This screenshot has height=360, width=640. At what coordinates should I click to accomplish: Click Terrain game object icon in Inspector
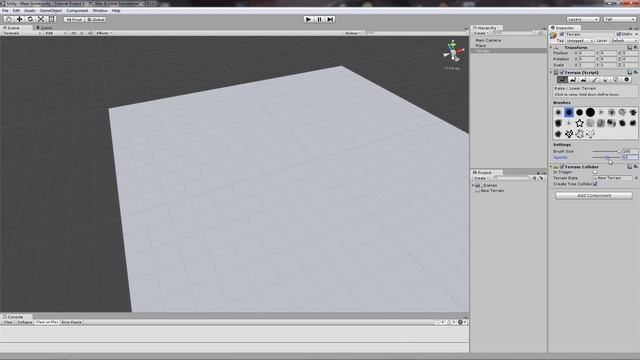pyautogui.click(x=553, y=36)
